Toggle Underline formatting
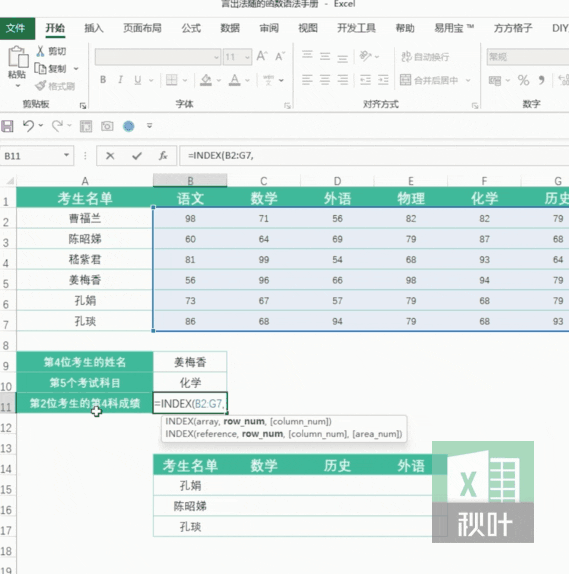The height and width of the screenshot is (574, 569). (x=138, y=80)
